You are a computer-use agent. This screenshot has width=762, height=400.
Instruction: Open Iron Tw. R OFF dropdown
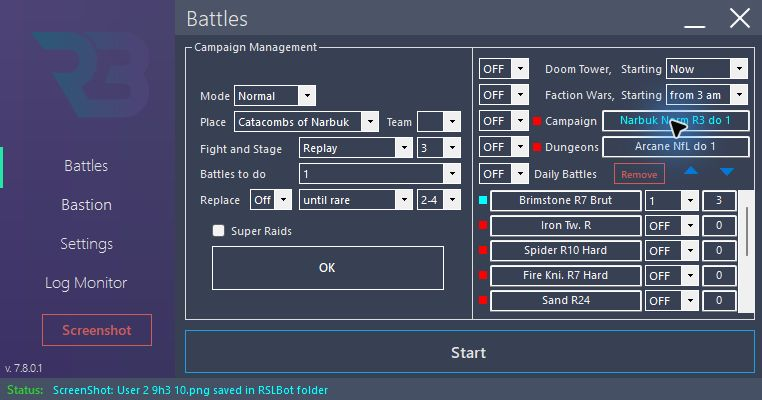672,226
